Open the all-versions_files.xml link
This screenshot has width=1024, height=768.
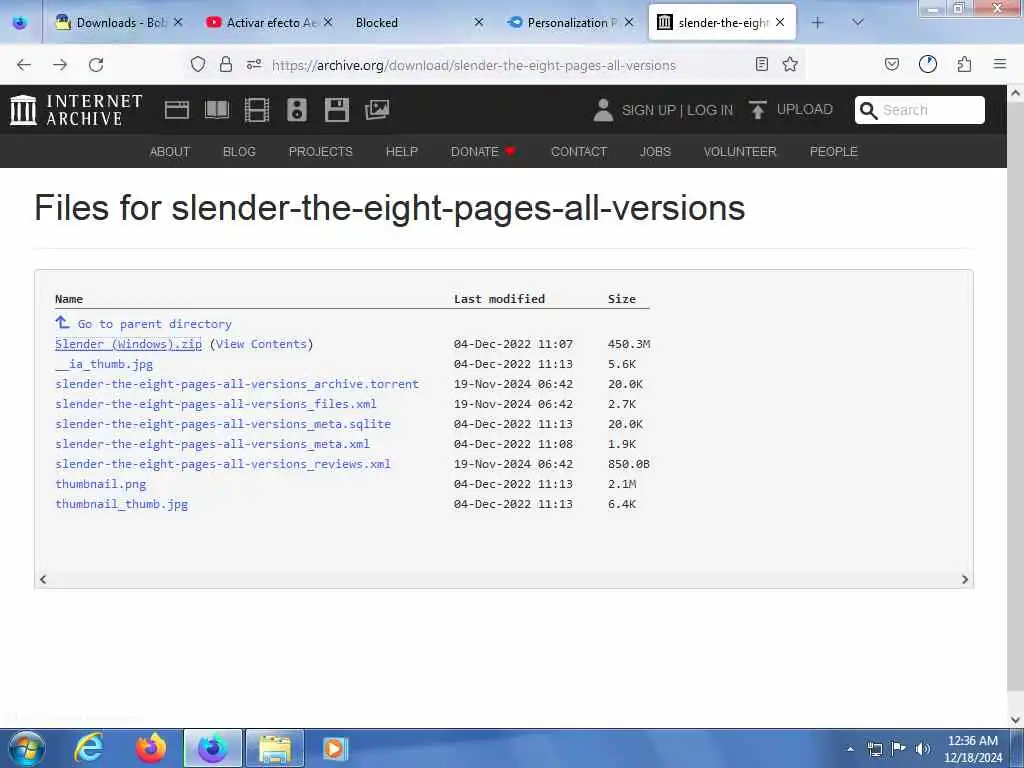[216, 404]
